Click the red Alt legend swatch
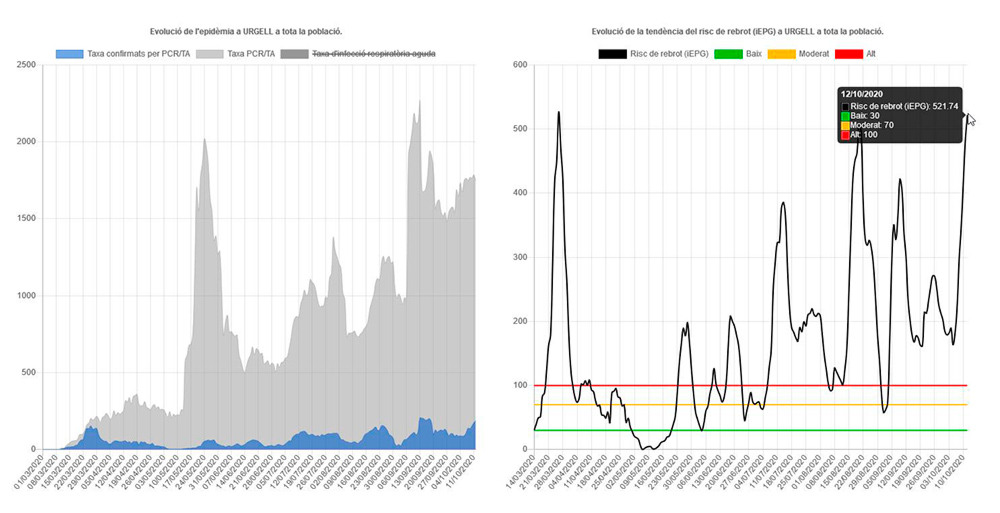Screen dimensions: 1000x513 tap(850, 53)
